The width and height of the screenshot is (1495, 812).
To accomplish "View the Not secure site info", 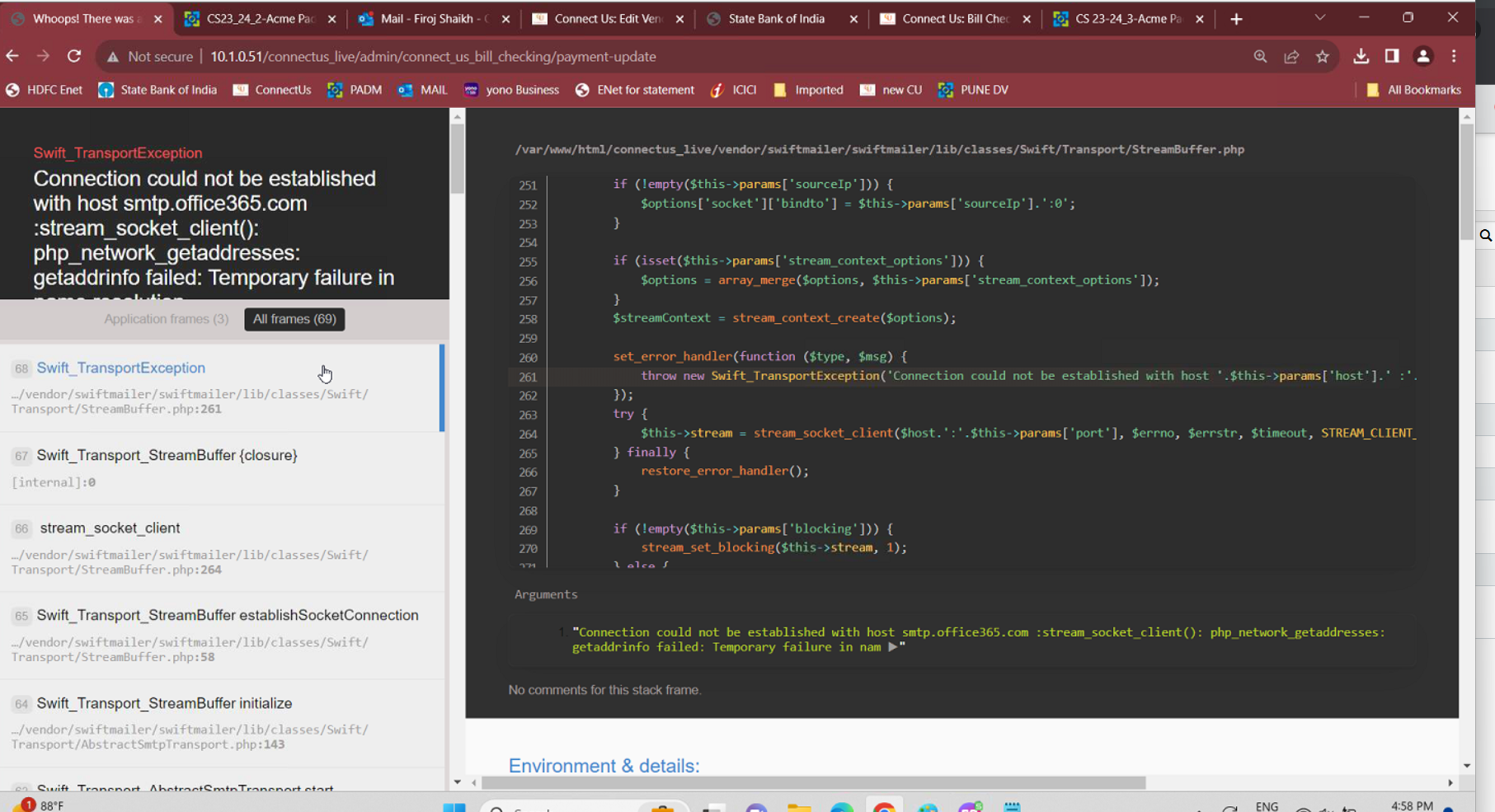I will pos(150,56).
